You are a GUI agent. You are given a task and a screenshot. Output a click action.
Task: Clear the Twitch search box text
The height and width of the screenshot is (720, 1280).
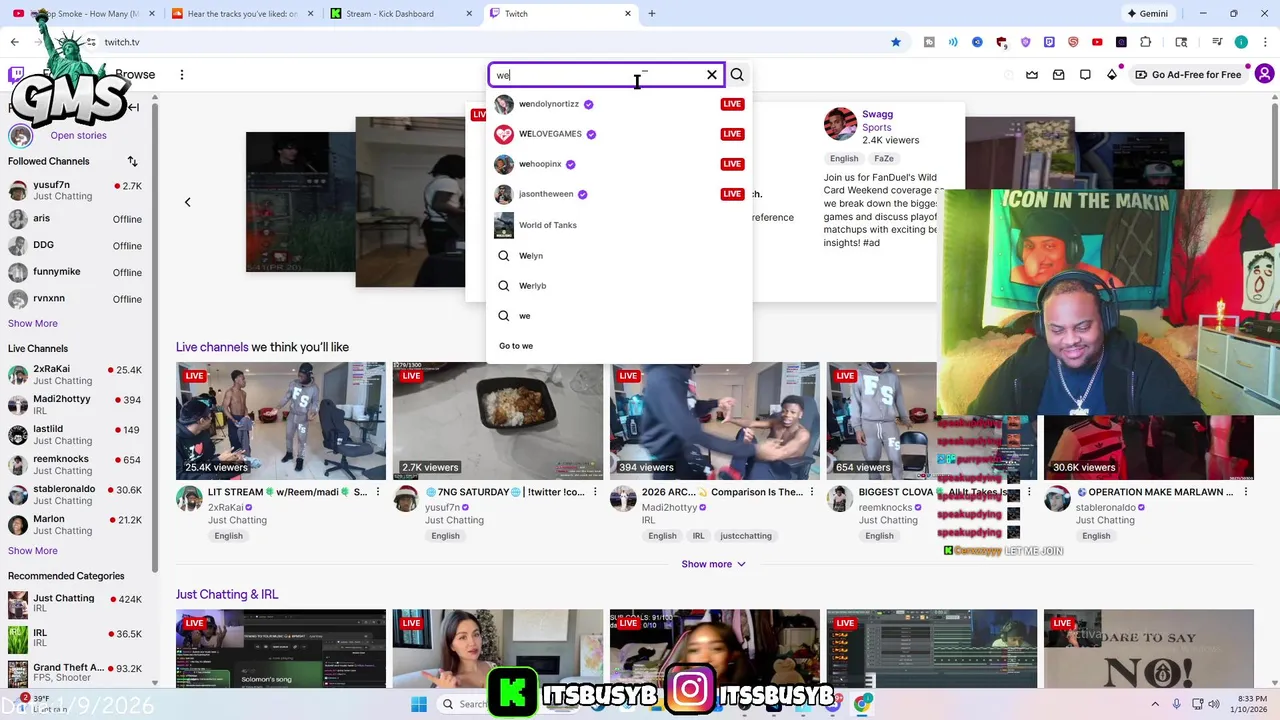pos(712,75)
